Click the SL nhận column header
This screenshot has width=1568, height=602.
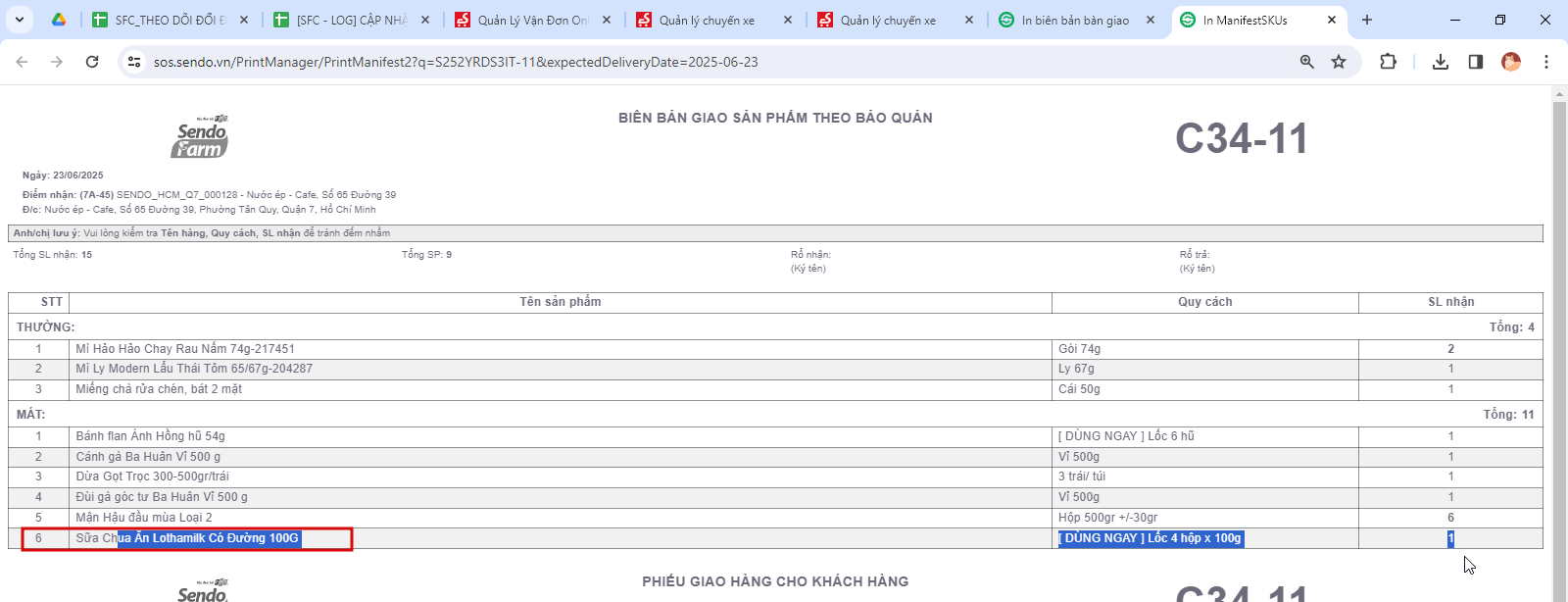click(x=1451, y=302)
